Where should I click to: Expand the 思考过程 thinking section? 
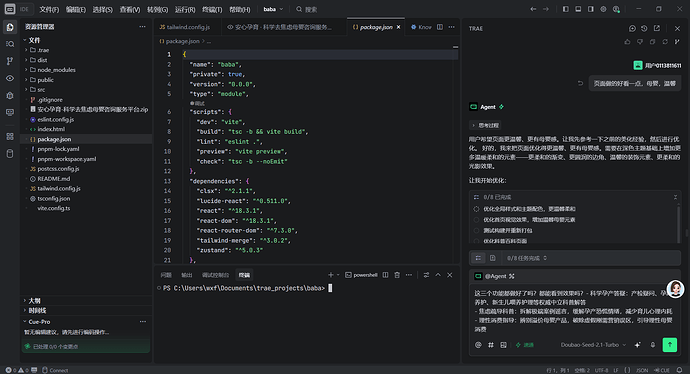tap(485, 125)
